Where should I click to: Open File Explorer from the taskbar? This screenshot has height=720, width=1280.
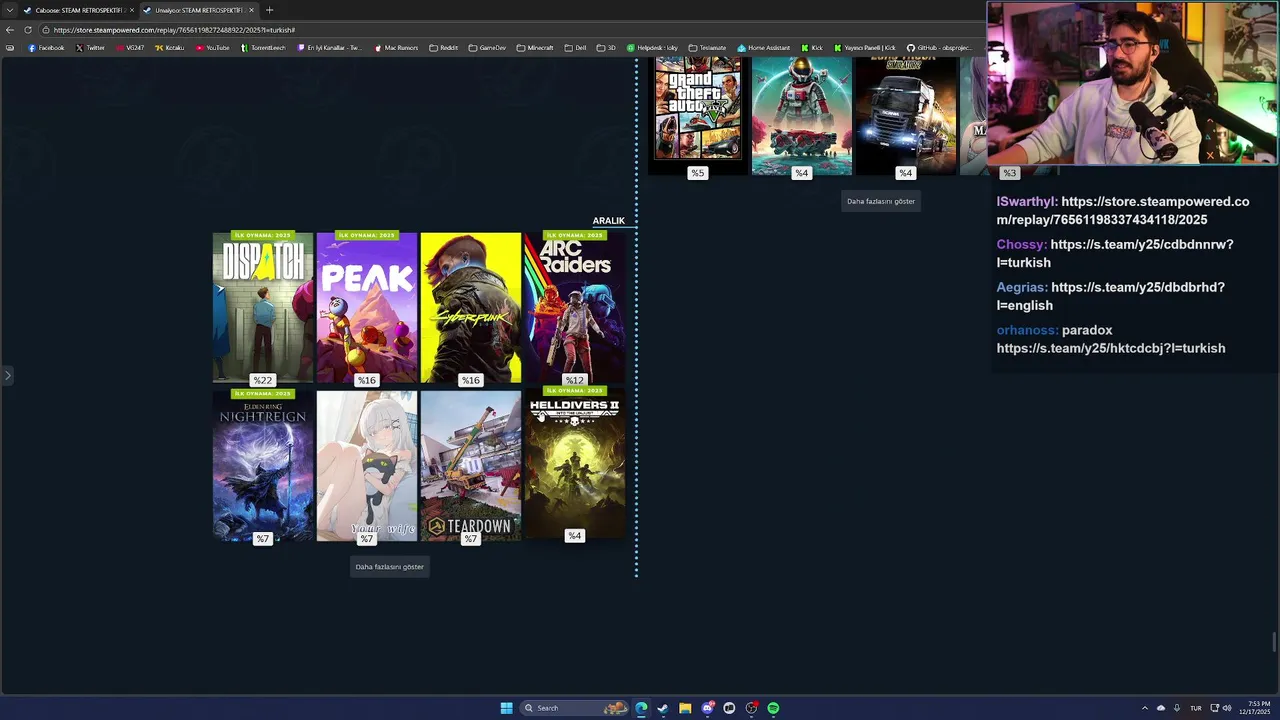point(685,708)
